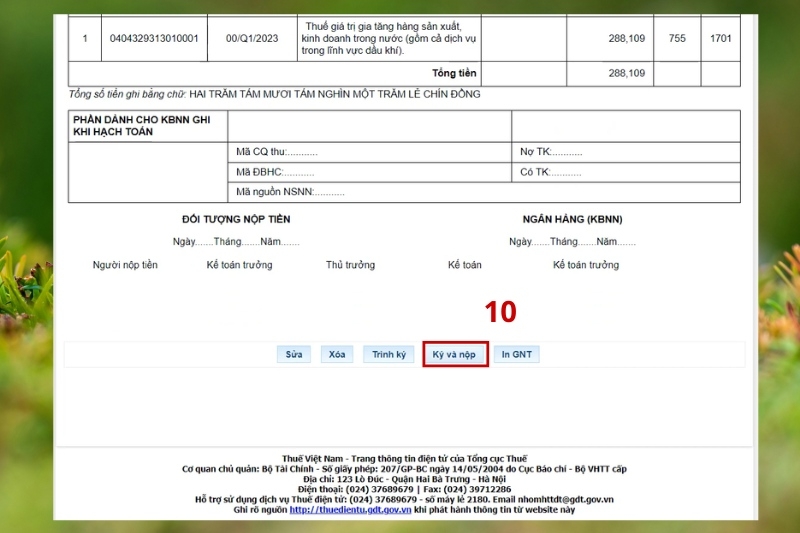The height and width of the screenshot is (533, 800).
Task: Click the Có TK field
Action: [626, 172]
